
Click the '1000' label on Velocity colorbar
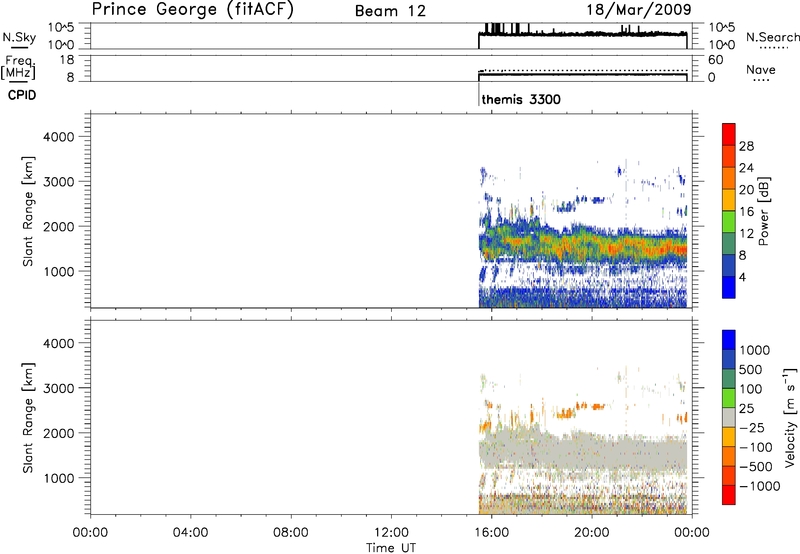754,350
